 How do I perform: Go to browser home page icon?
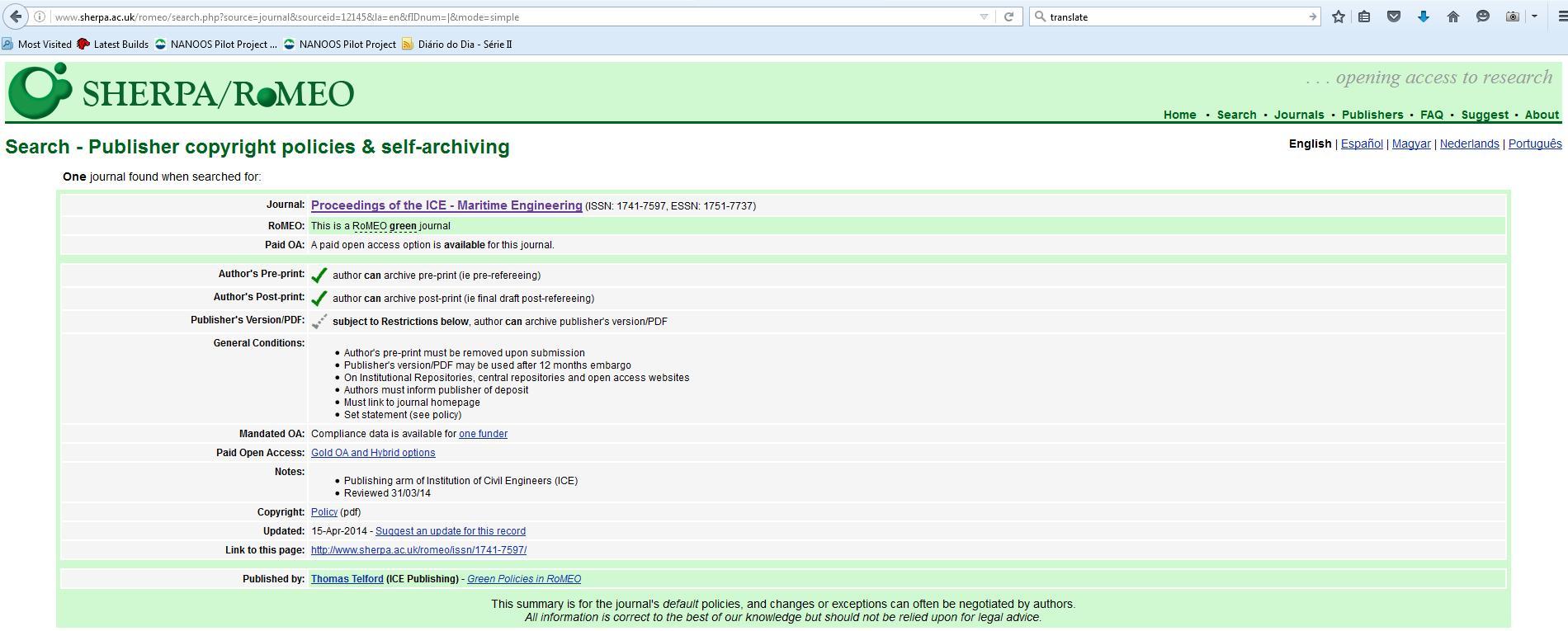coord(1453,16)
